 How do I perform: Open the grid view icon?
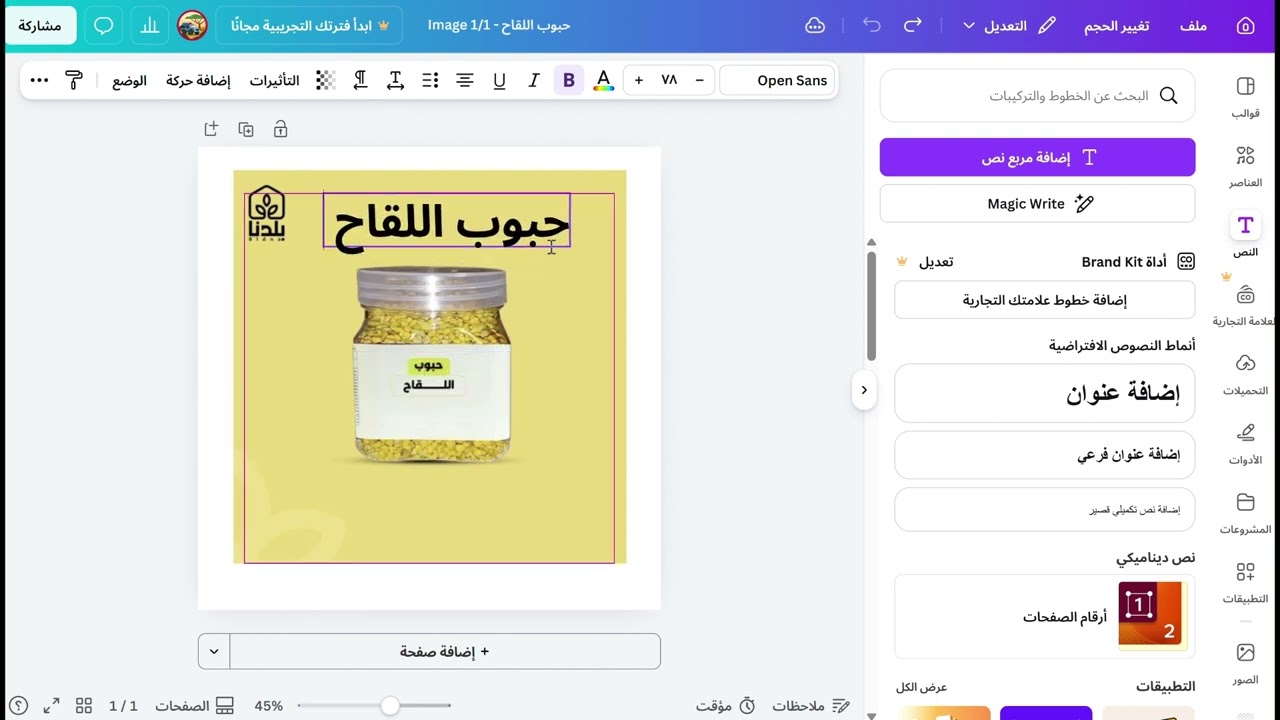click(x=84, y=706)
